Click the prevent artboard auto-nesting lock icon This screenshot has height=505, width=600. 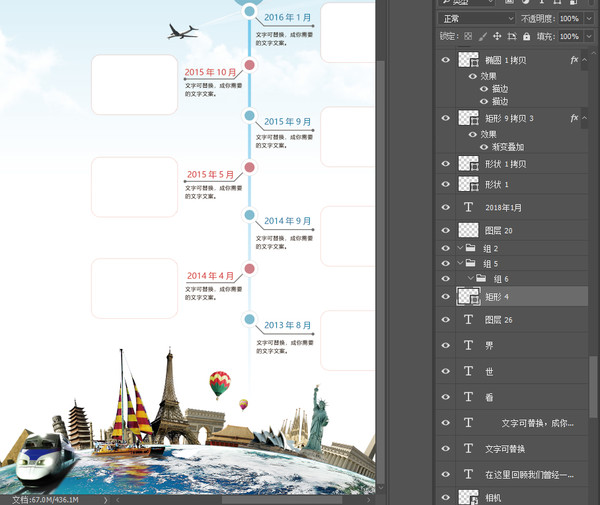coord(512,36)
